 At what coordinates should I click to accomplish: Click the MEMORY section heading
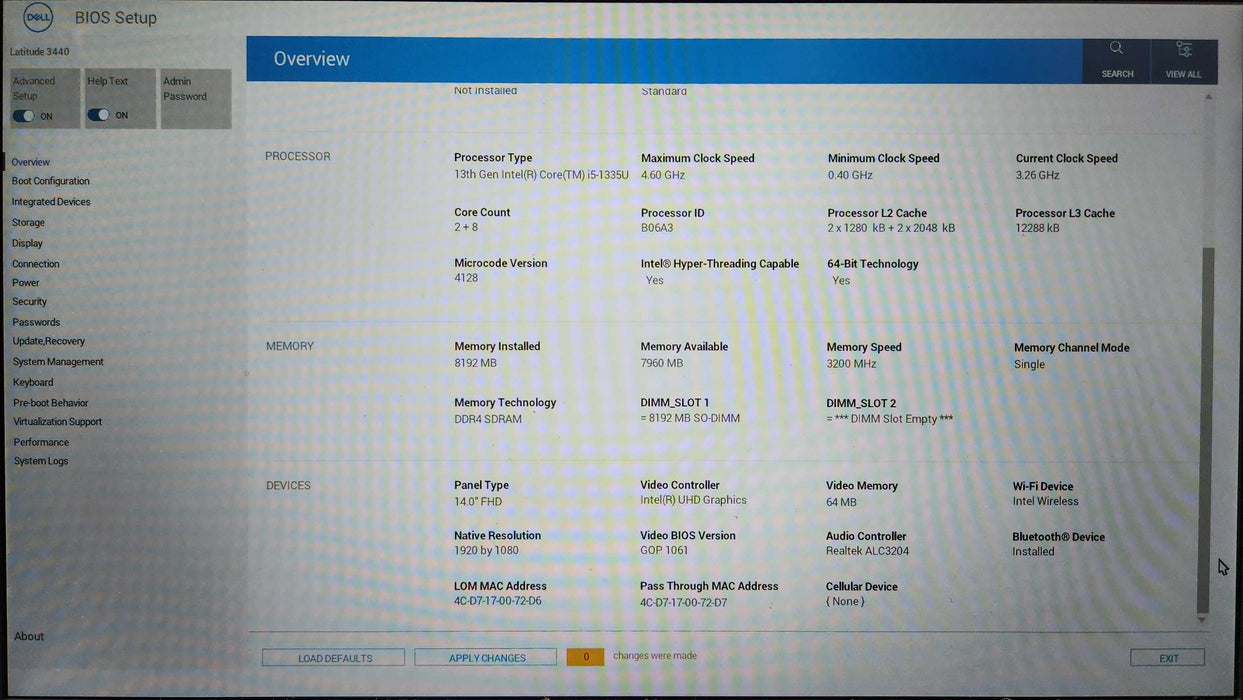[290, 346]
